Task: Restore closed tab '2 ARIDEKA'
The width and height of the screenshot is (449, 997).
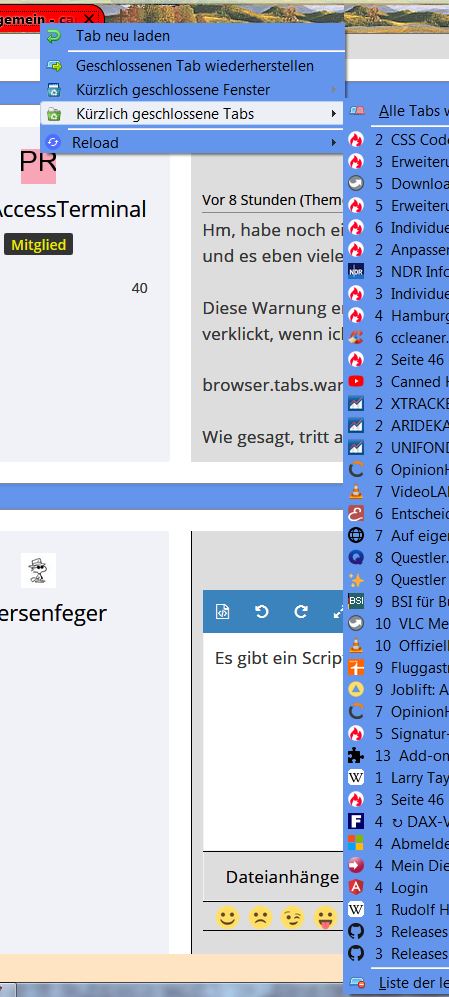Action: 399,425
